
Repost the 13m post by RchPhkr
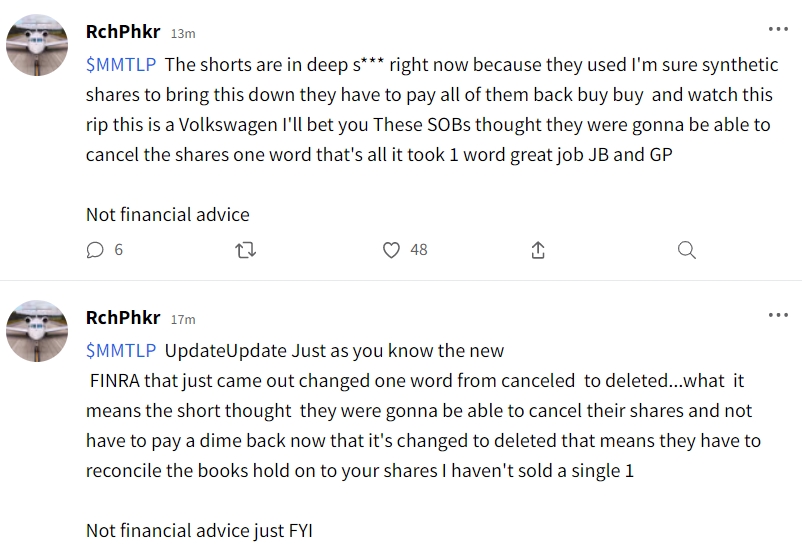[x=244, y=250]
